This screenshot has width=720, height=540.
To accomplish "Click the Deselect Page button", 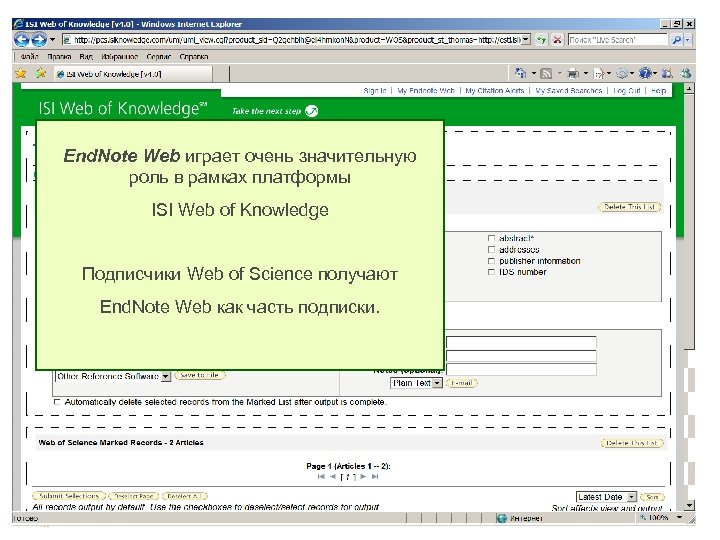I will click(x=134, y=496).
